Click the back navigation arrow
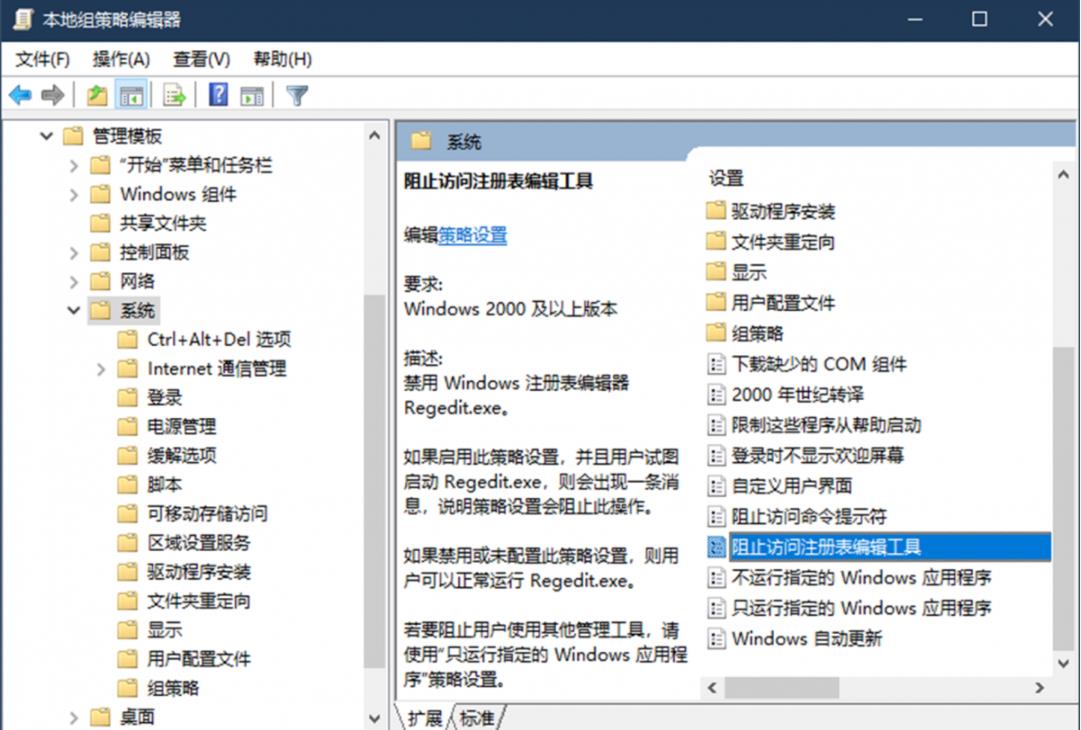Image resolution: width=1081 pixels, height=730 pixels. pos(20,94)
